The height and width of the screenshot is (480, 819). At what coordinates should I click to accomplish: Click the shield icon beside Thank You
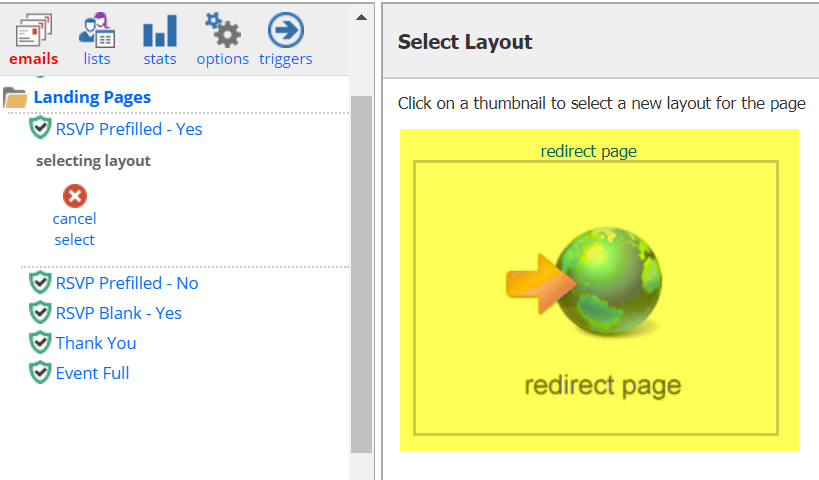[40, 343]
